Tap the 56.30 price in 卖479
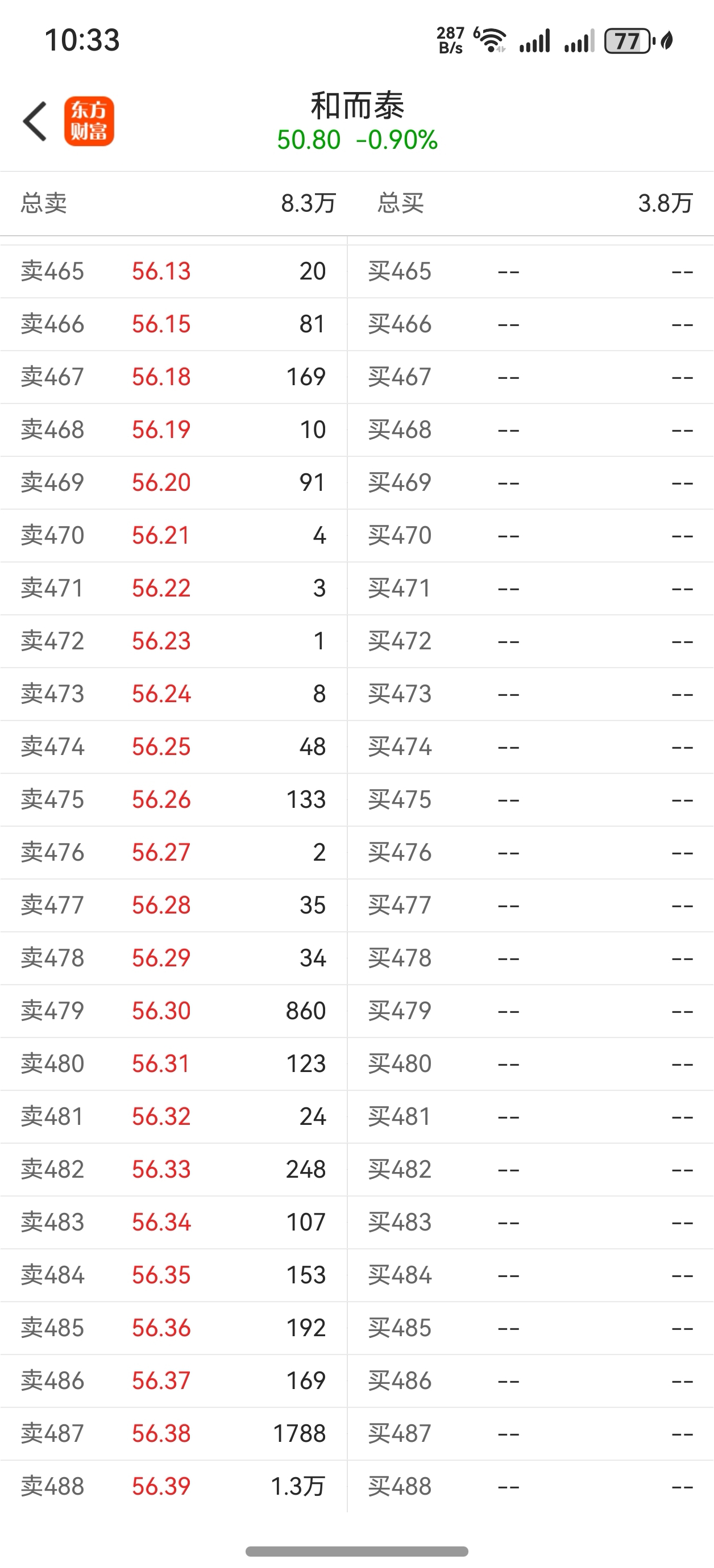Screen dimensions: 714x1568 161,1011
